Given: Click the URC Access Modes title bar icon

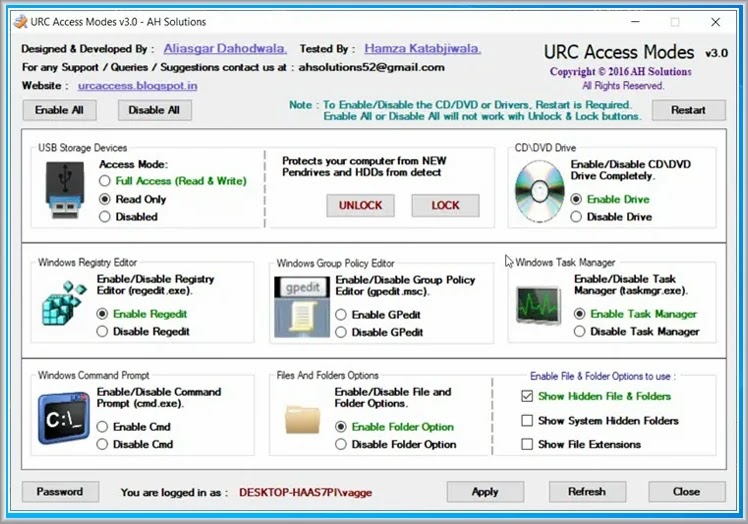Looking at the screenshot, I should pyautogui.click(x=21, y=22).
